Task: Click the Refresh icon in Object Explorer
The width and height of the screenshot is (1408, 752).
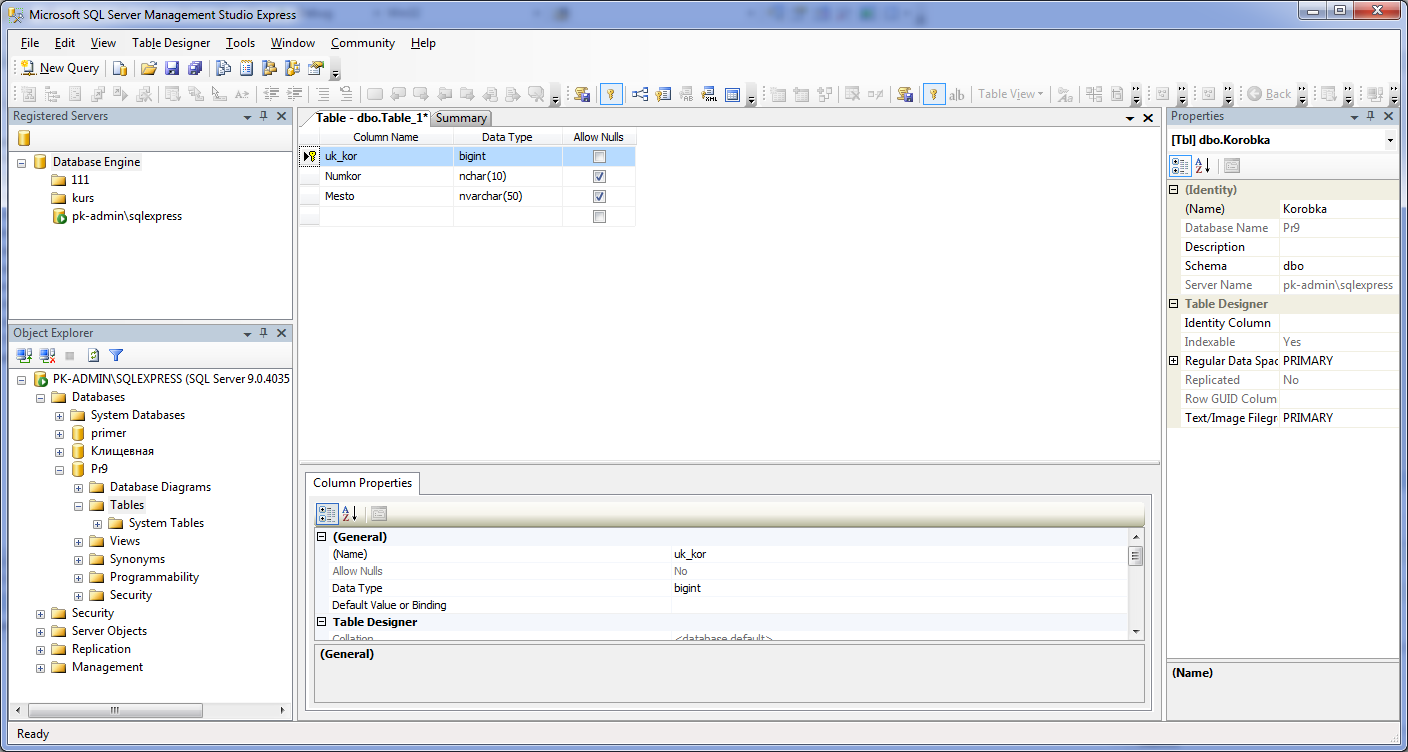Action: [93, 355]
